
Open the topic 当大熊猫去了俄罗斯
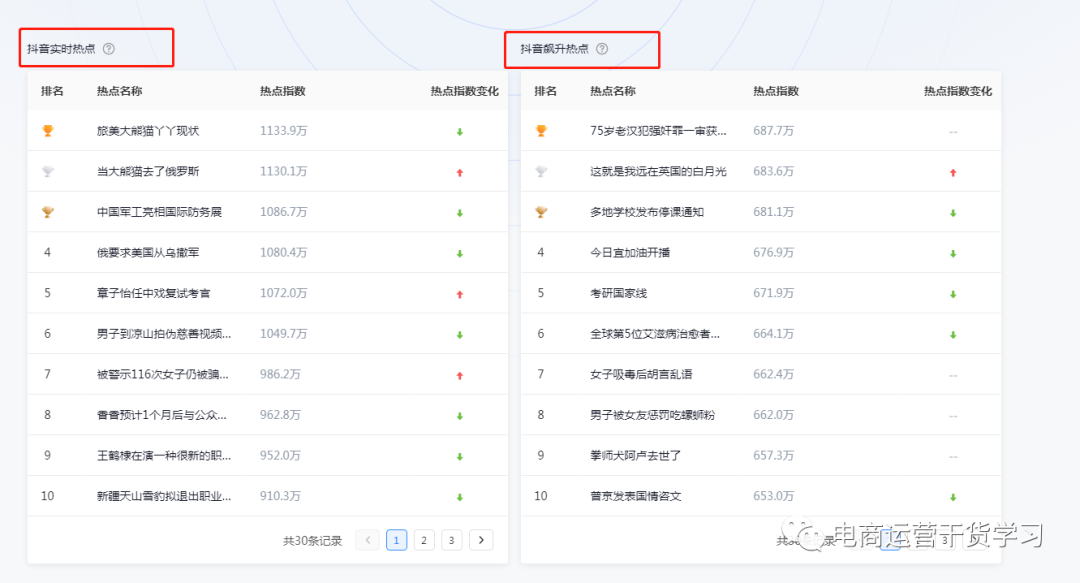tap(148, 172)
